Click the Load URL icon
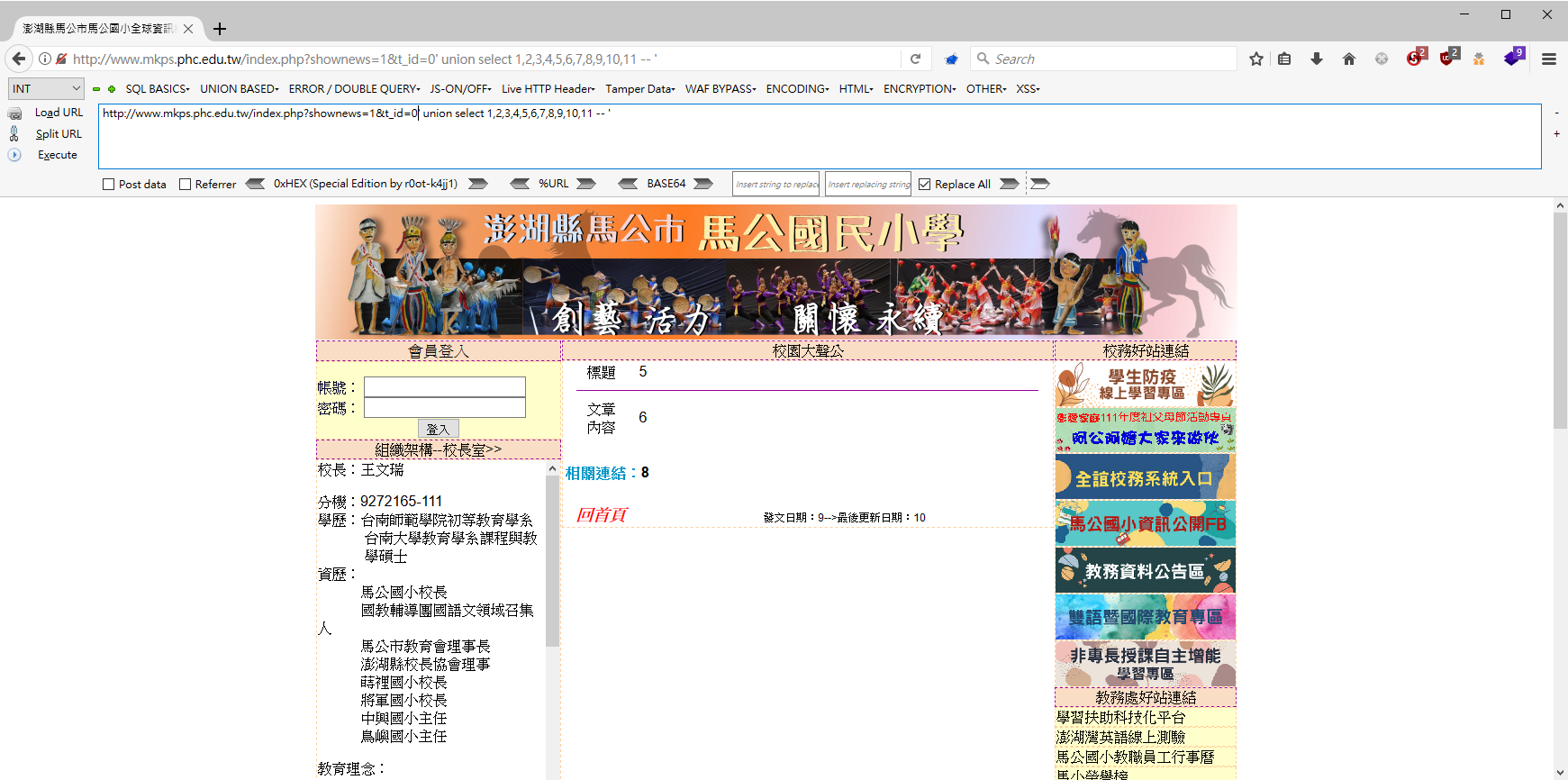This screenshot has height=780, width=1568. (15, 113)
